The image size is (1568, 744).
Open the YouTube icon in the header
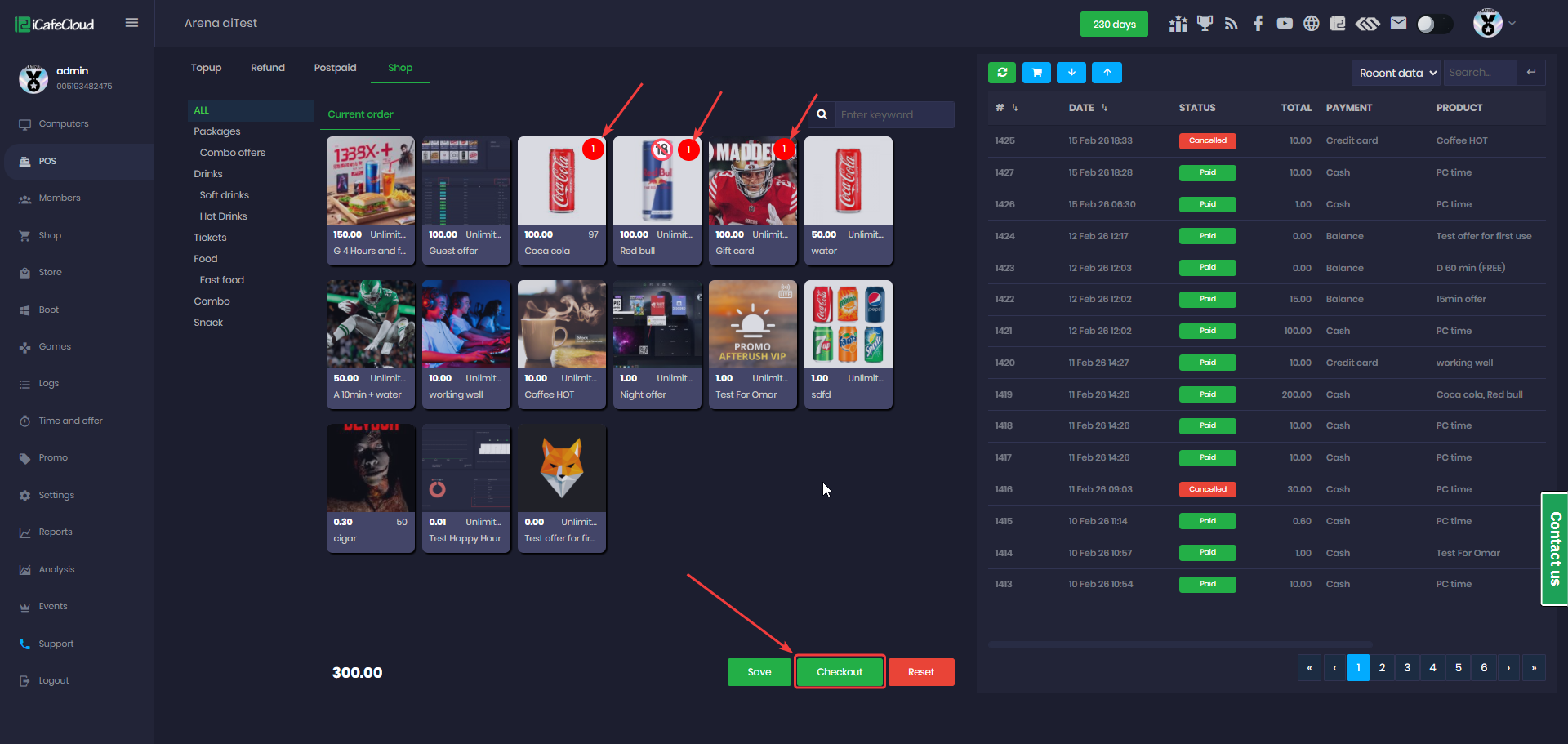(x=1285, y=24)
